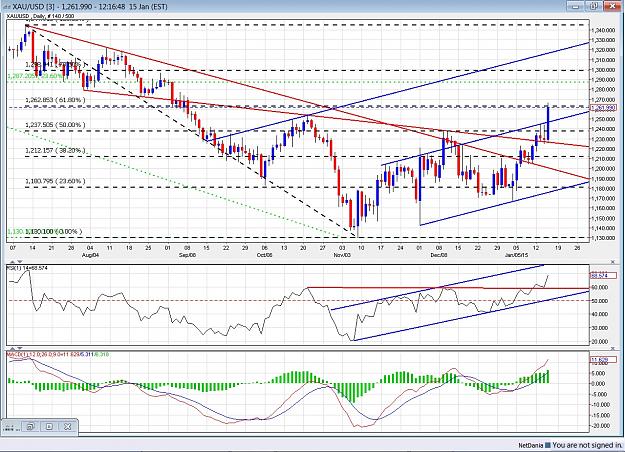The image size is (625, 452).
Task: Click the RSI(1) 14 indicator label
Action: pyautogui.click(x=27, y=268)
